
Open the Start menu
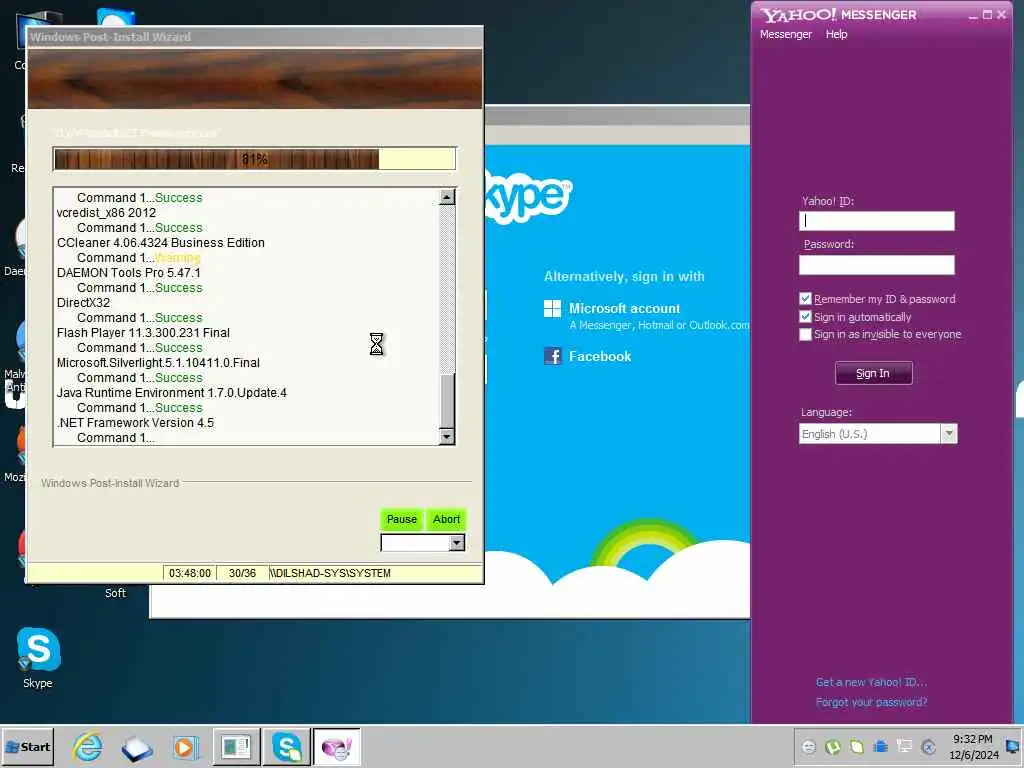pos(27,747)
